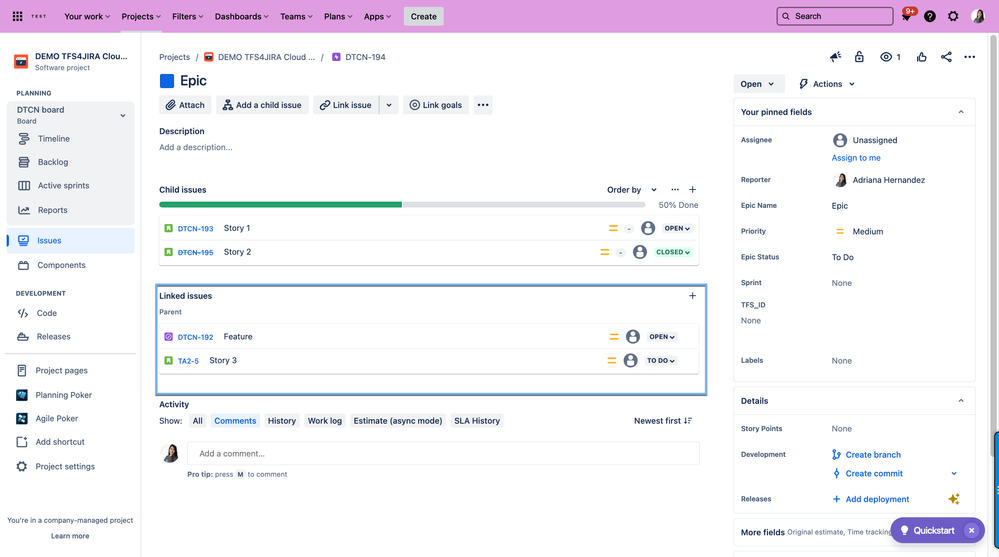Open the Dashboards menu
Screen dimensions: 999x557
[241, 17]
